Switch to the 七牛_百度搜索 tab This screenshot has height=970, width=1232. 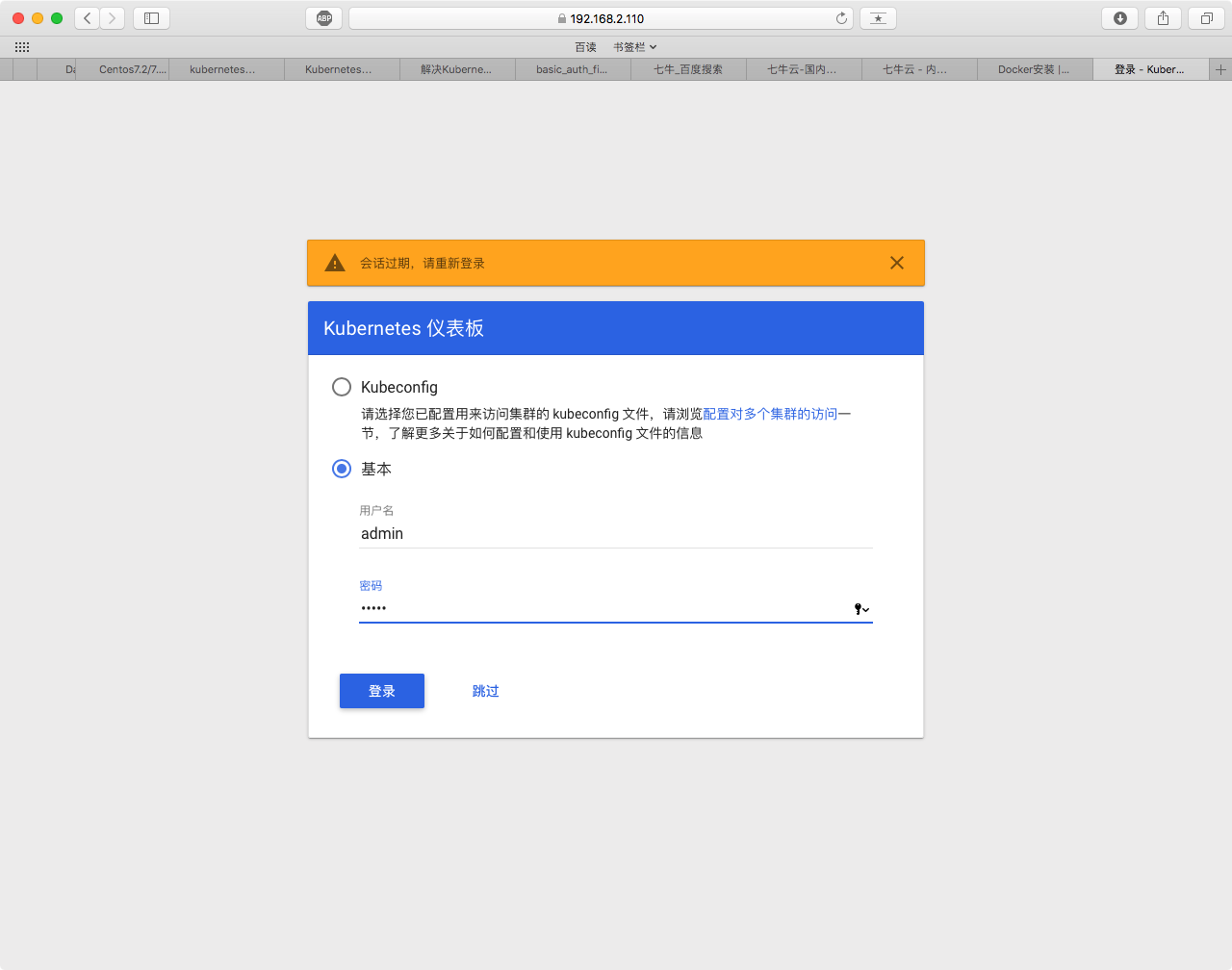point(687,69)
